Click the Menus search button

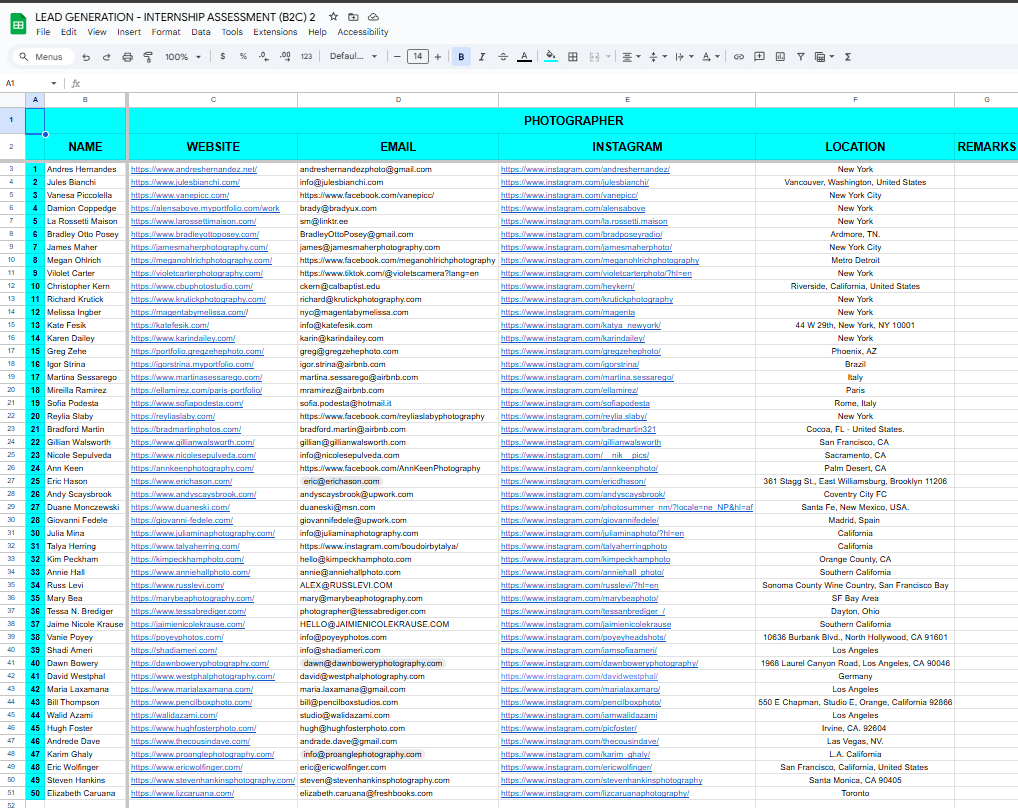tap(43, 57)
